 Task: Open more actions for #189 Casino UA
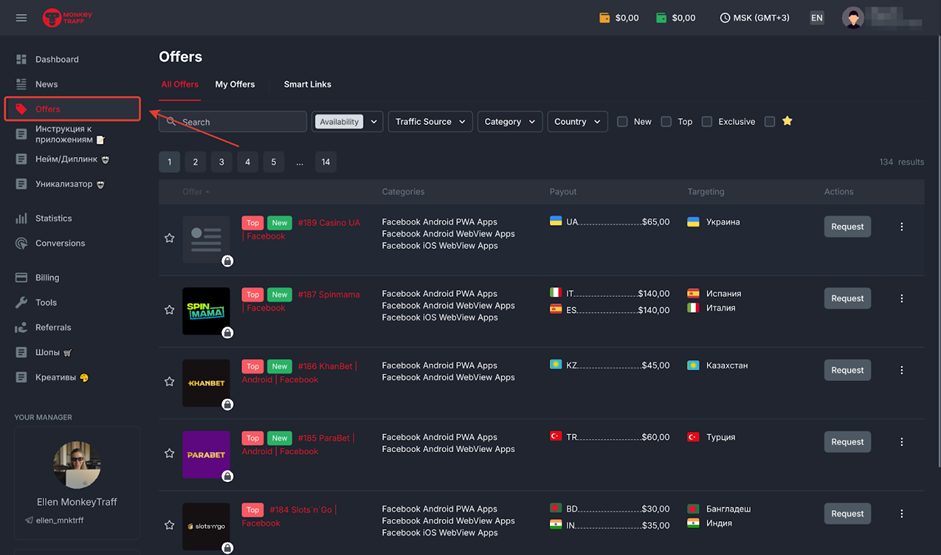[901, 227]
